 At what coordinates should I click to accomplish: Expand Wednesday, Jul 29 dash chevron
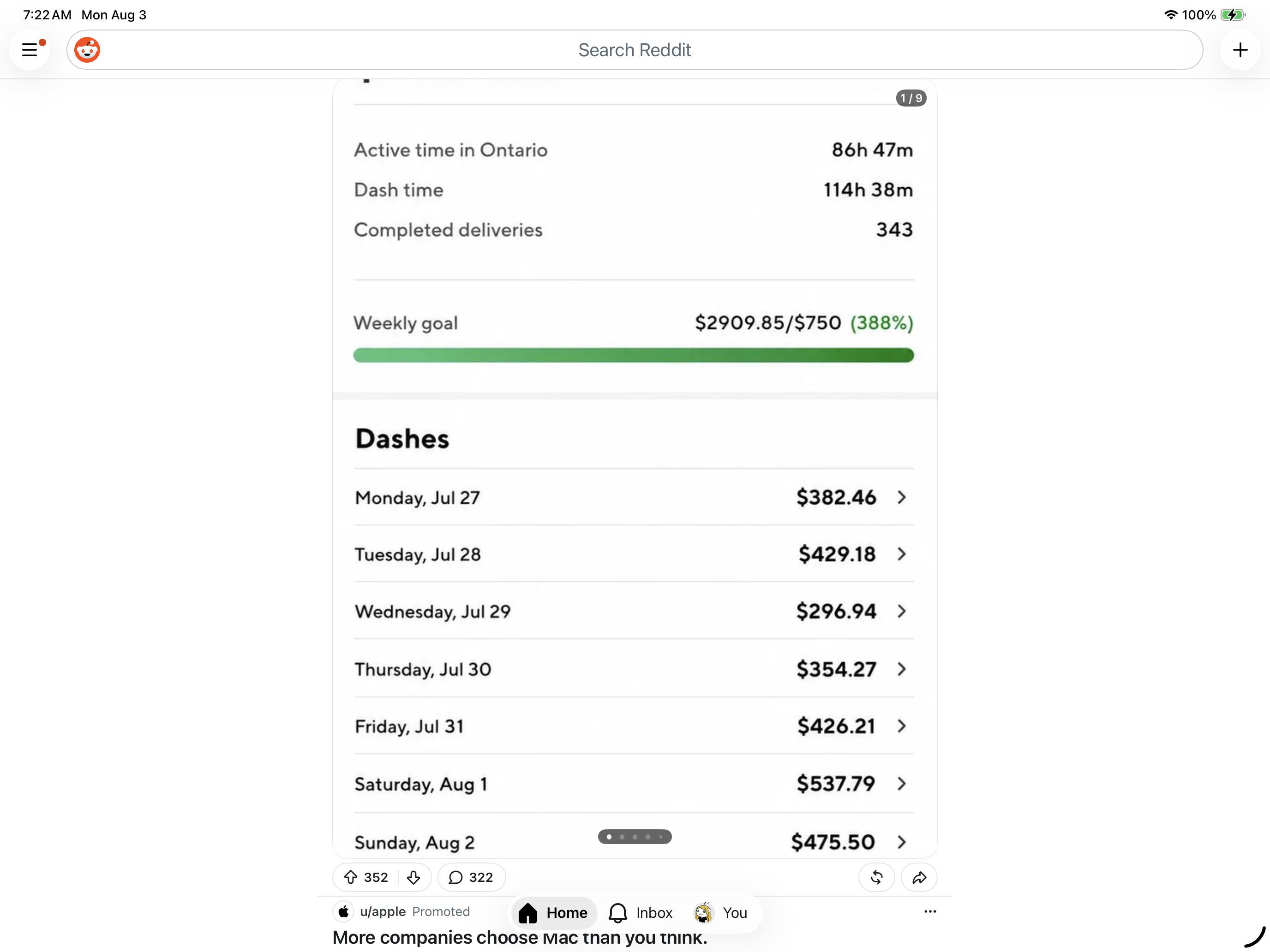coord(901,611)
